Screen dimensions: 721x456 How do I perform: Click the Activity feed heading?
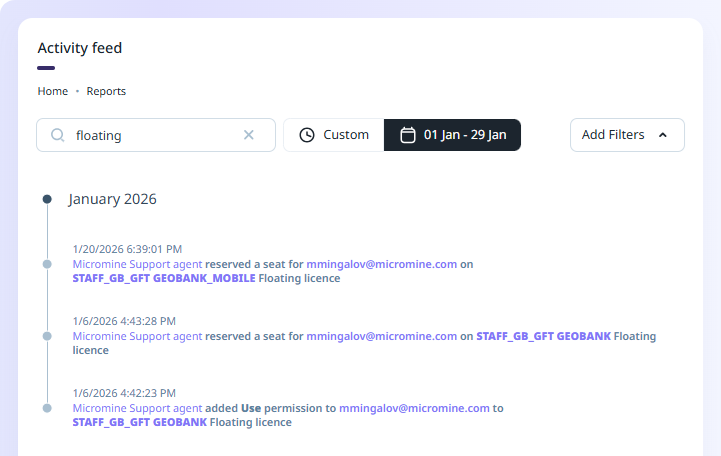80,48
